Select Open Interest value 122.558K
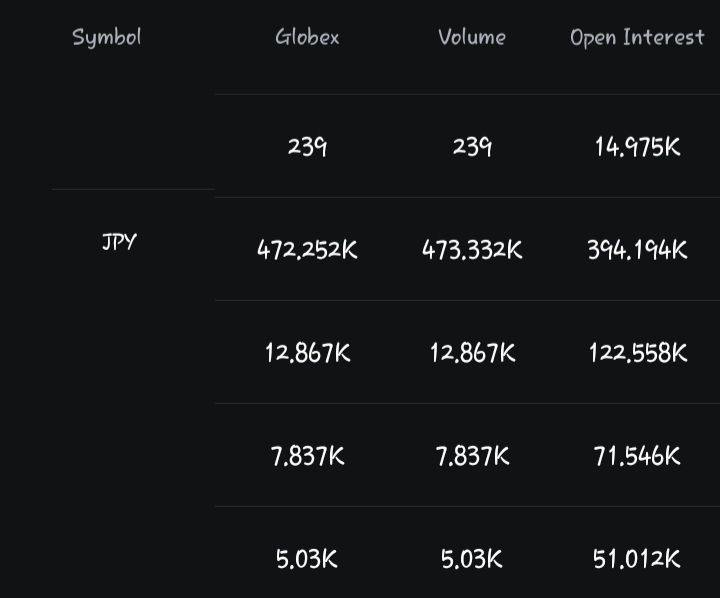720x598 pixels. point(637,353)
